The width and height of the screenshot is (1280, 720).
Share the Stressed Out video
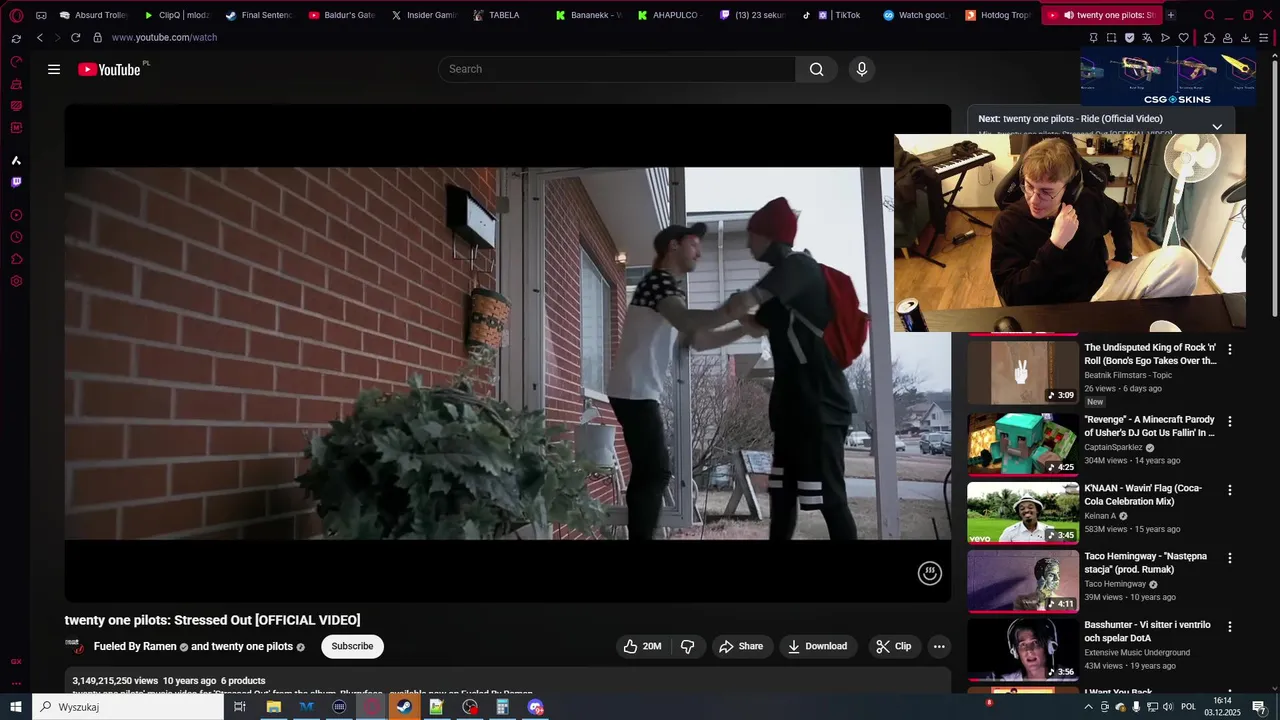pyautogui.click(x=741, y=646)
